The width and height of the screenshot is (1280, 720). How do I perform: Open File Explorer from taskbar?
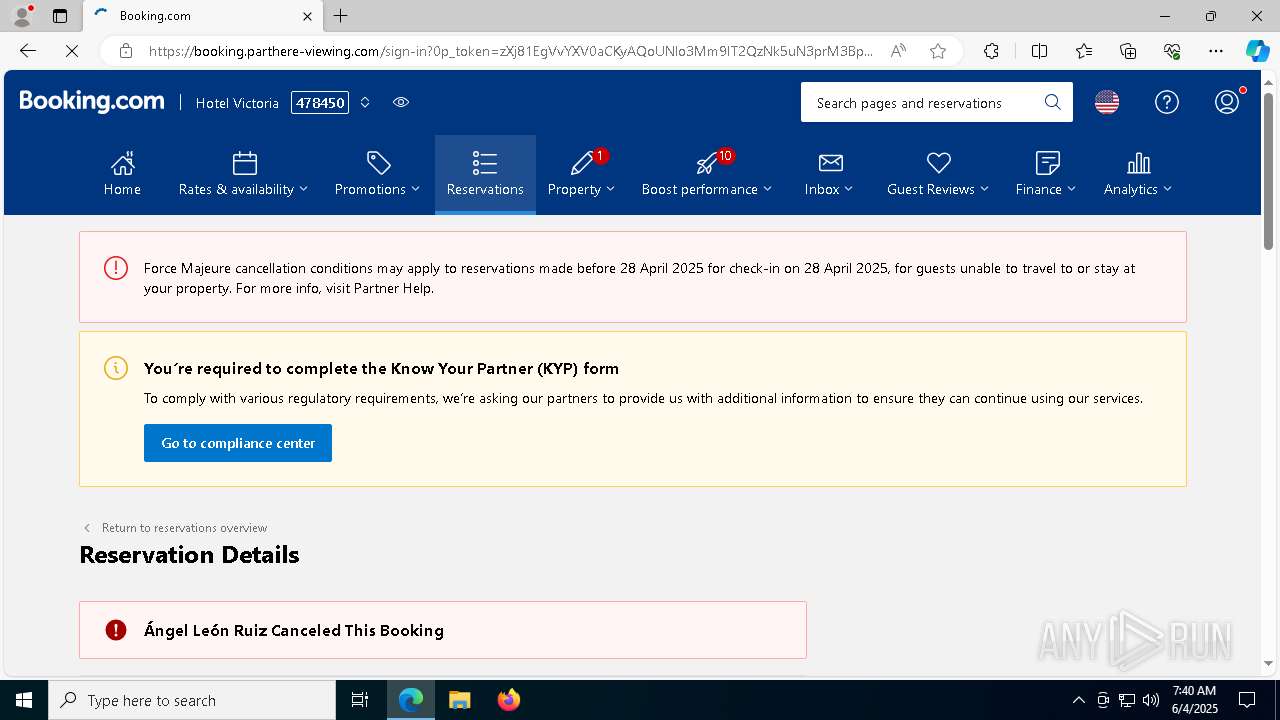coord(459,700)
